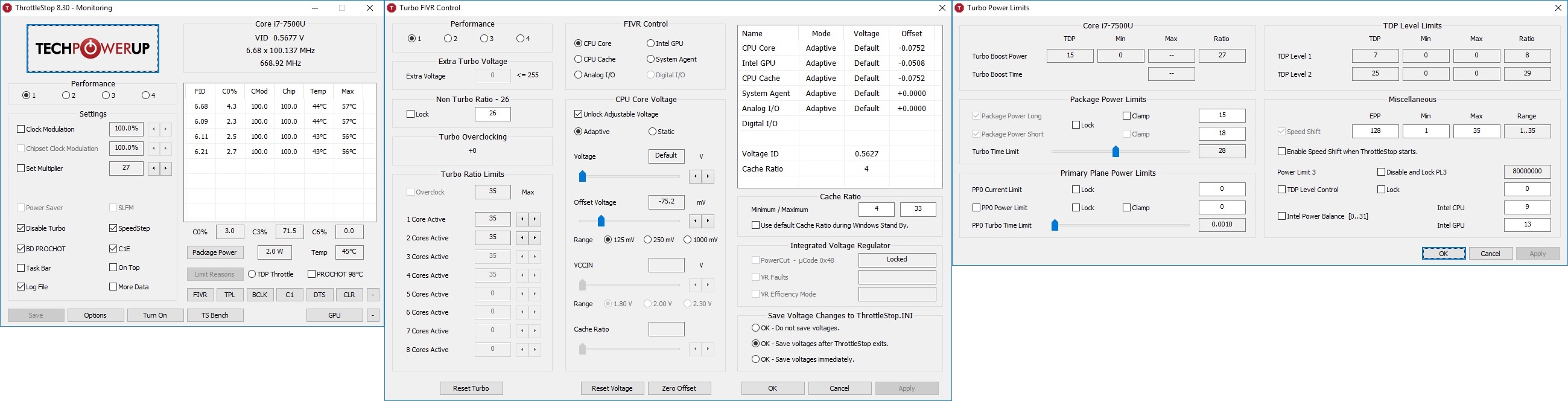Click the Package Power Long value field

1222,116
